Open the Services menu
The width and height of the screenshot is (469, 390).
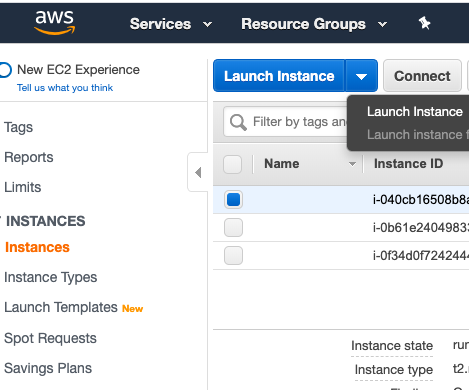[x=160, y=24]
